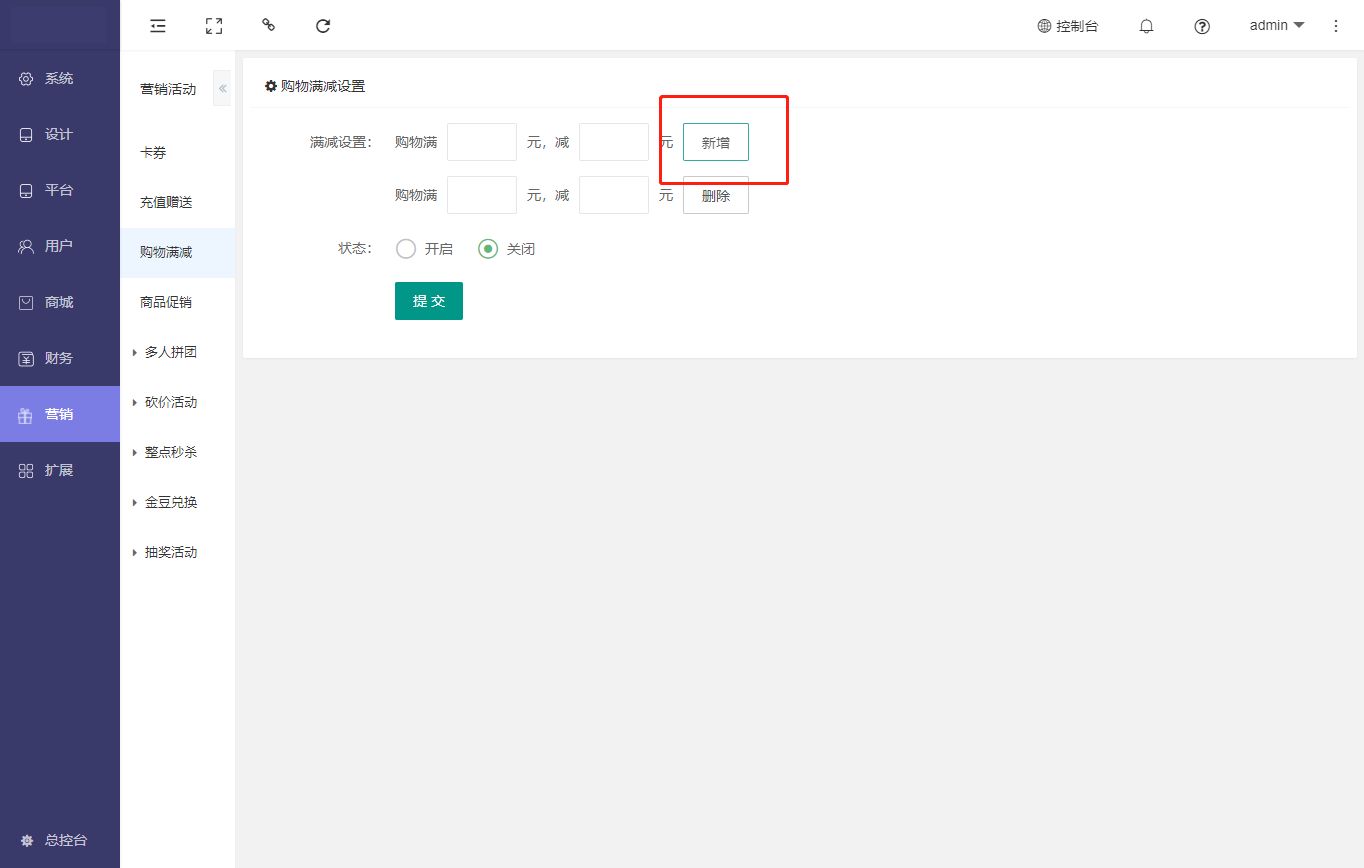Select the 关闭 radio button
The height and width of the screenshot is (868, 1364).
tap(488, 249)
